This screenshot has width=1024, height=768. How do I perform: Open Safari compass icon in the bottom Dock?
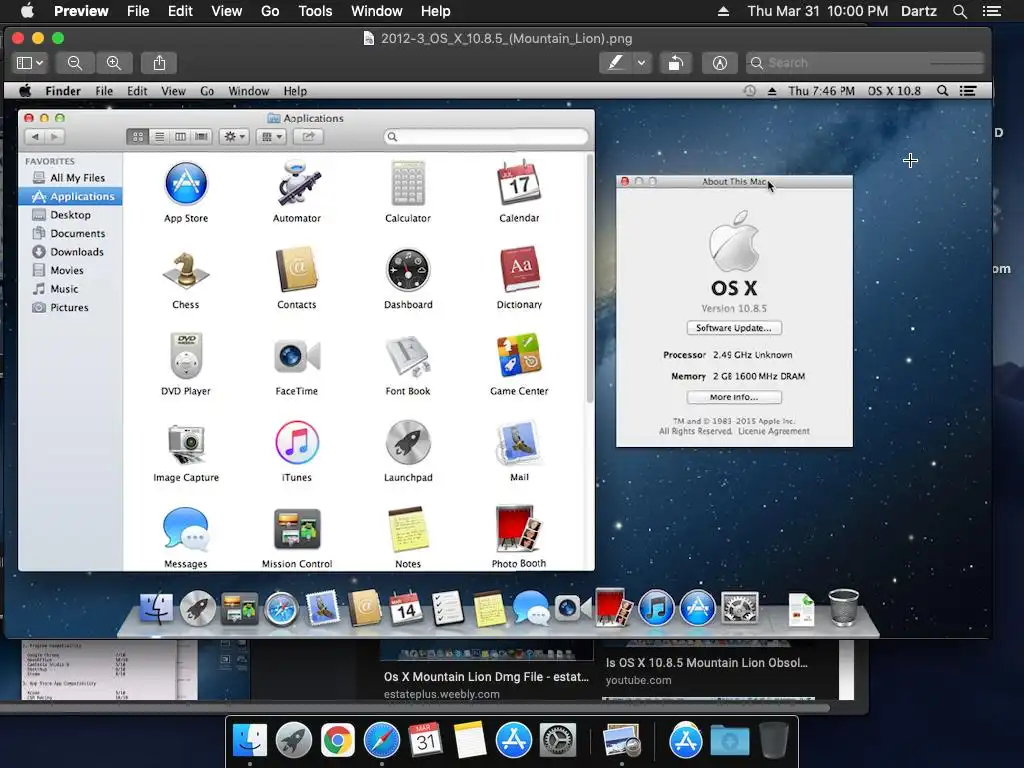[381, 741]
